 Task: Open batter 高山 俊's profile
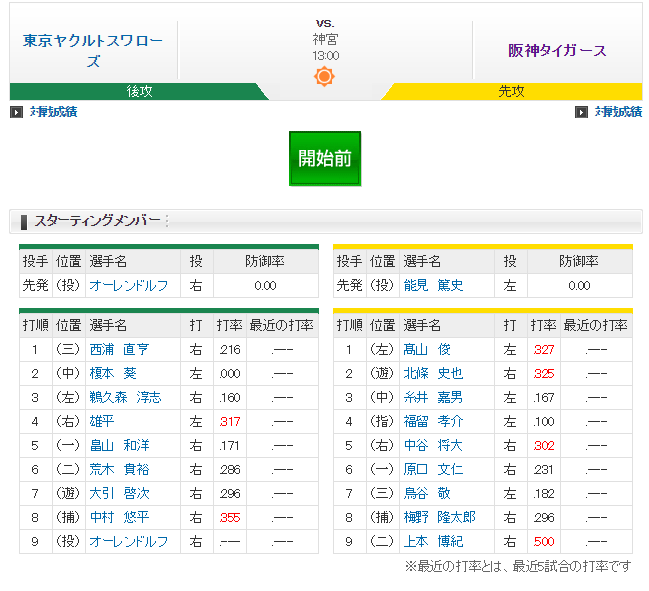tap(427, 350)
